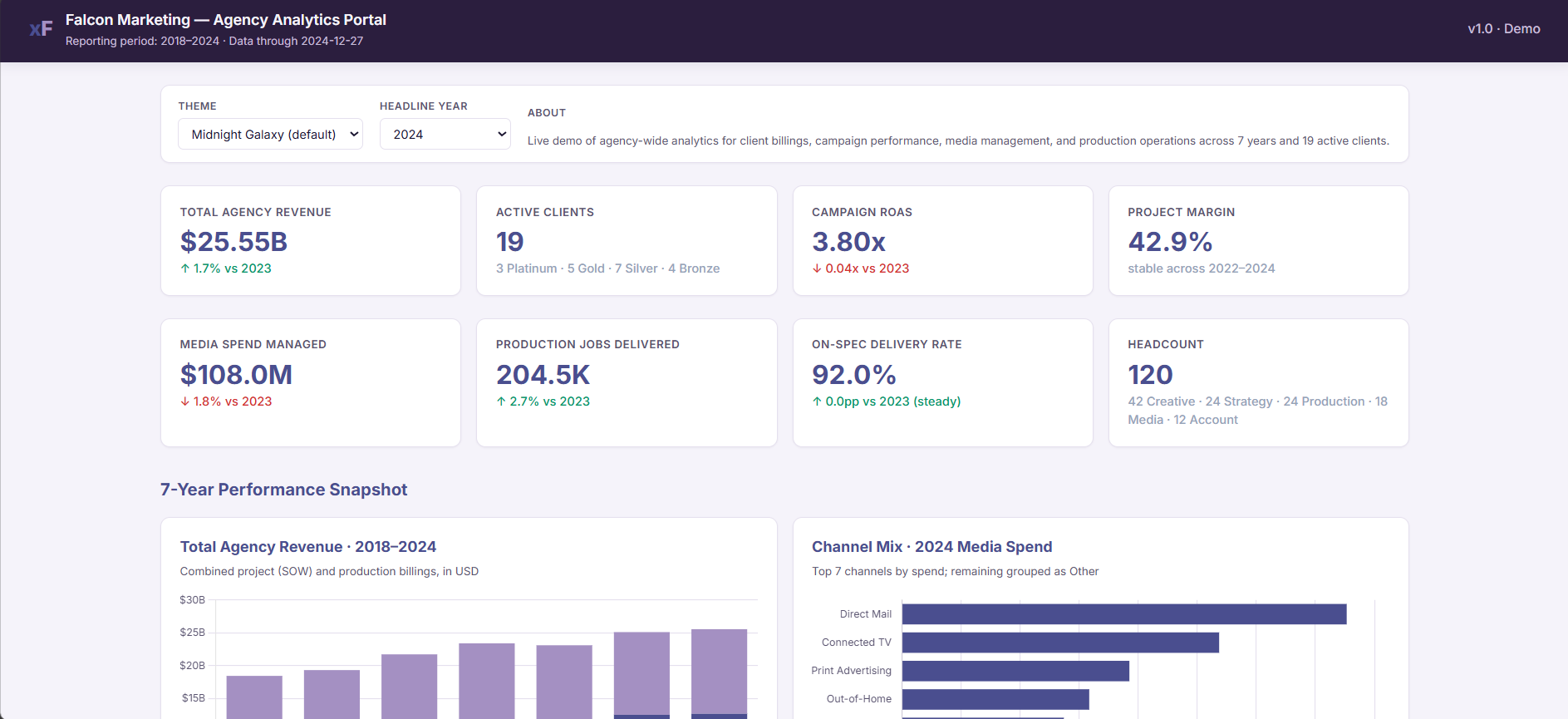The height and width of the screenshot is (719, 1568).
Task: Click the '1.7% vs 2023' revenue change
Action: 226,268
